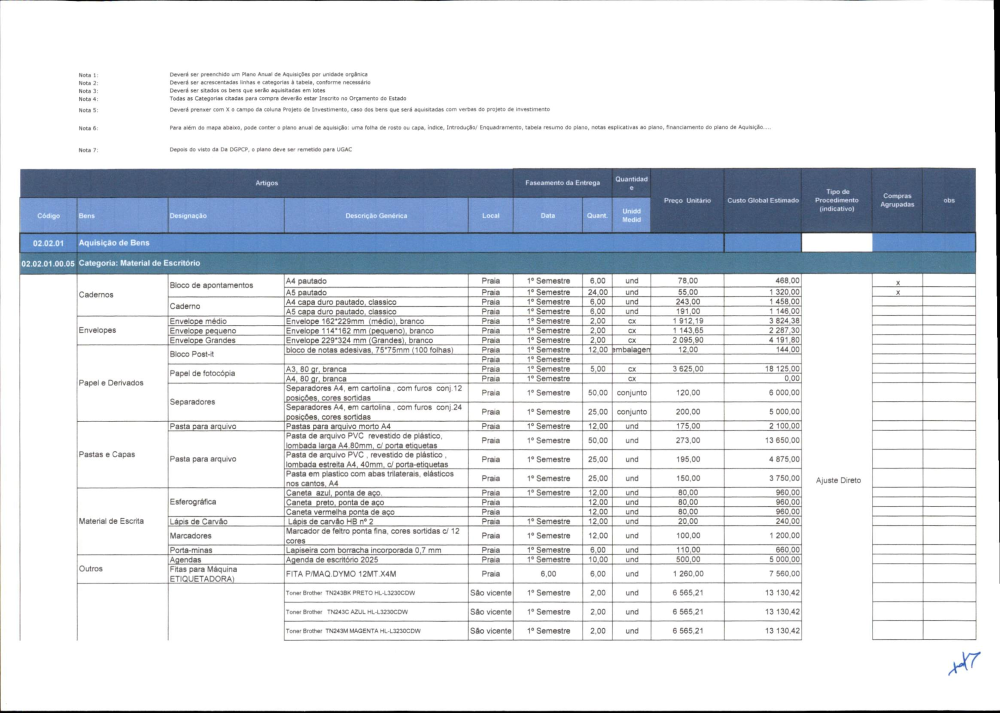This screenshot has height=713, width=1000.
Task: Select the Ajuste Direto cell
Action: tap(836, 480)
